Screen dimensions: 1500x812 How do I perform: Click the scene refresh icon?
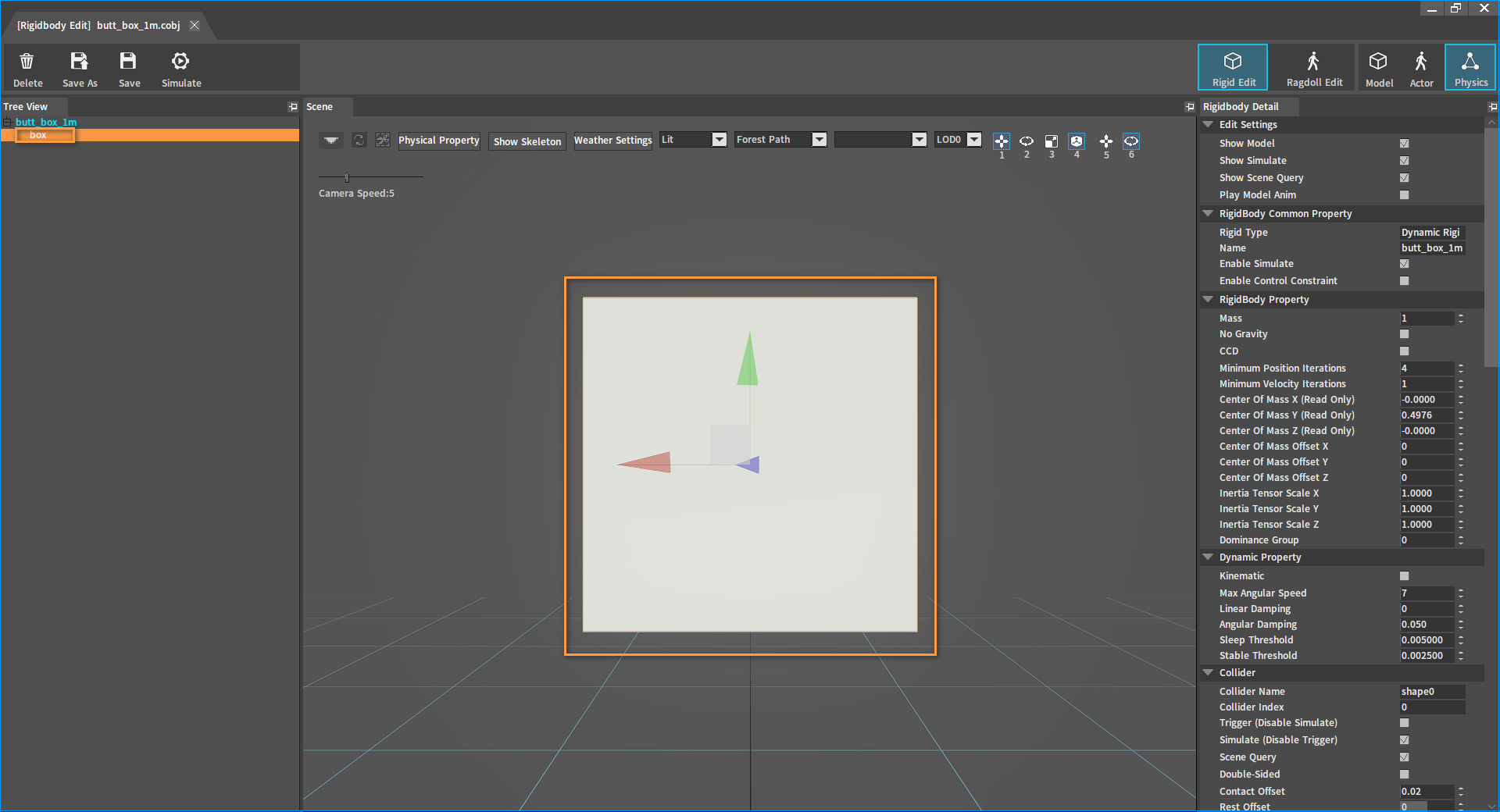[x=359, y=141]
